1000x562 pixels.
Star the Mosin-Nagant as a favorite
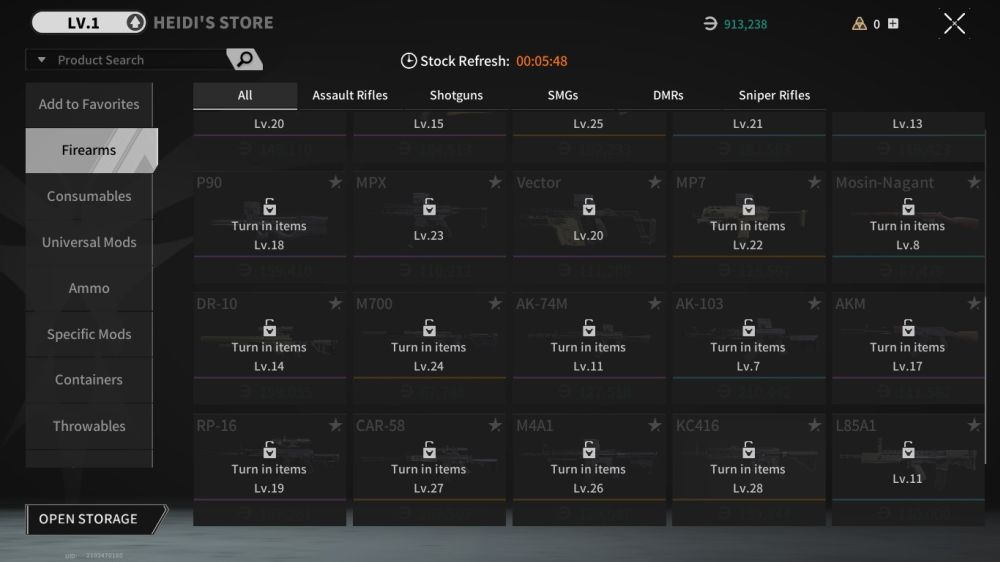(974, 182)
